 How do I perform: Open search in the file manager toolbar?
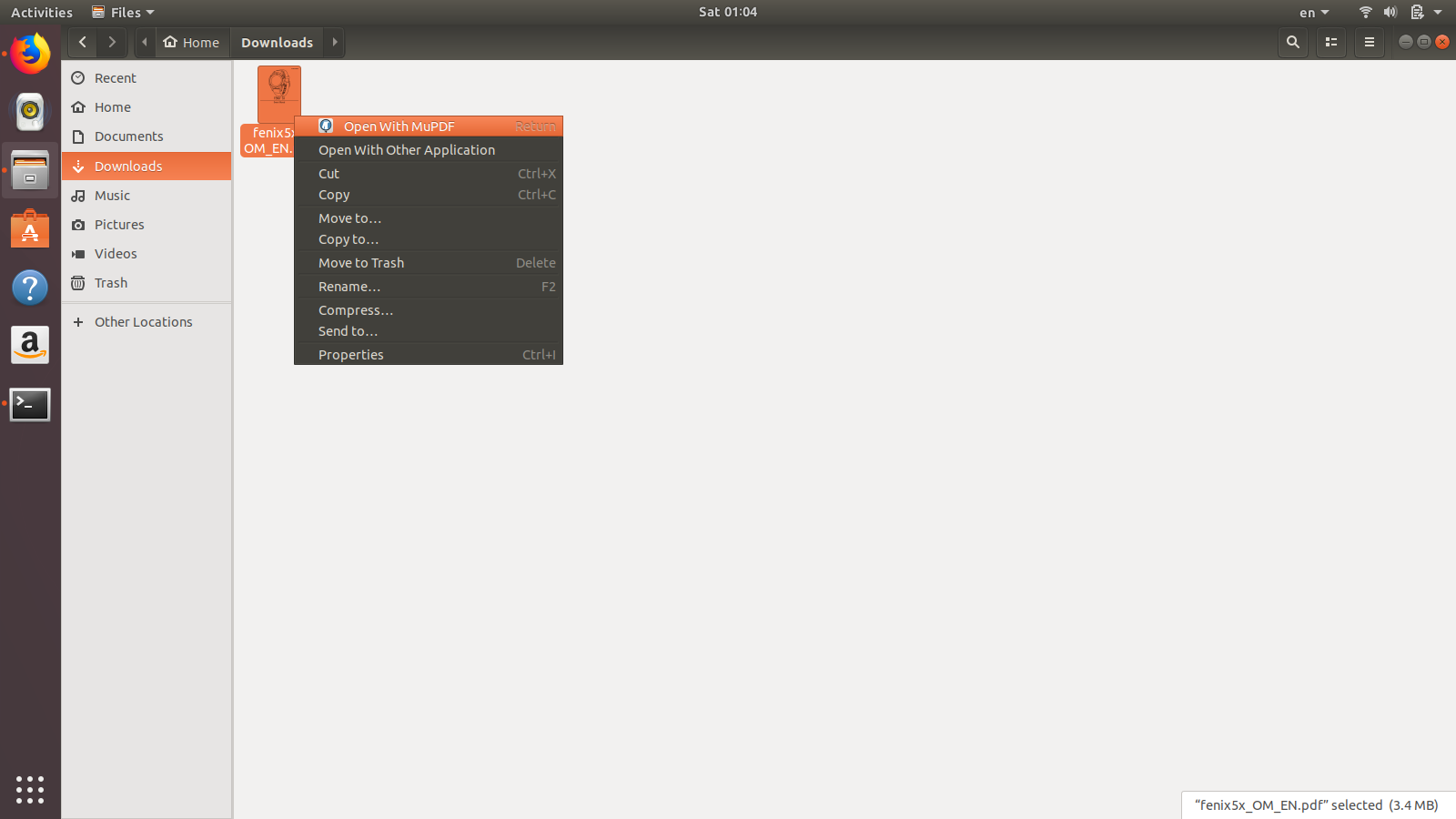(x=1292, y=42)
